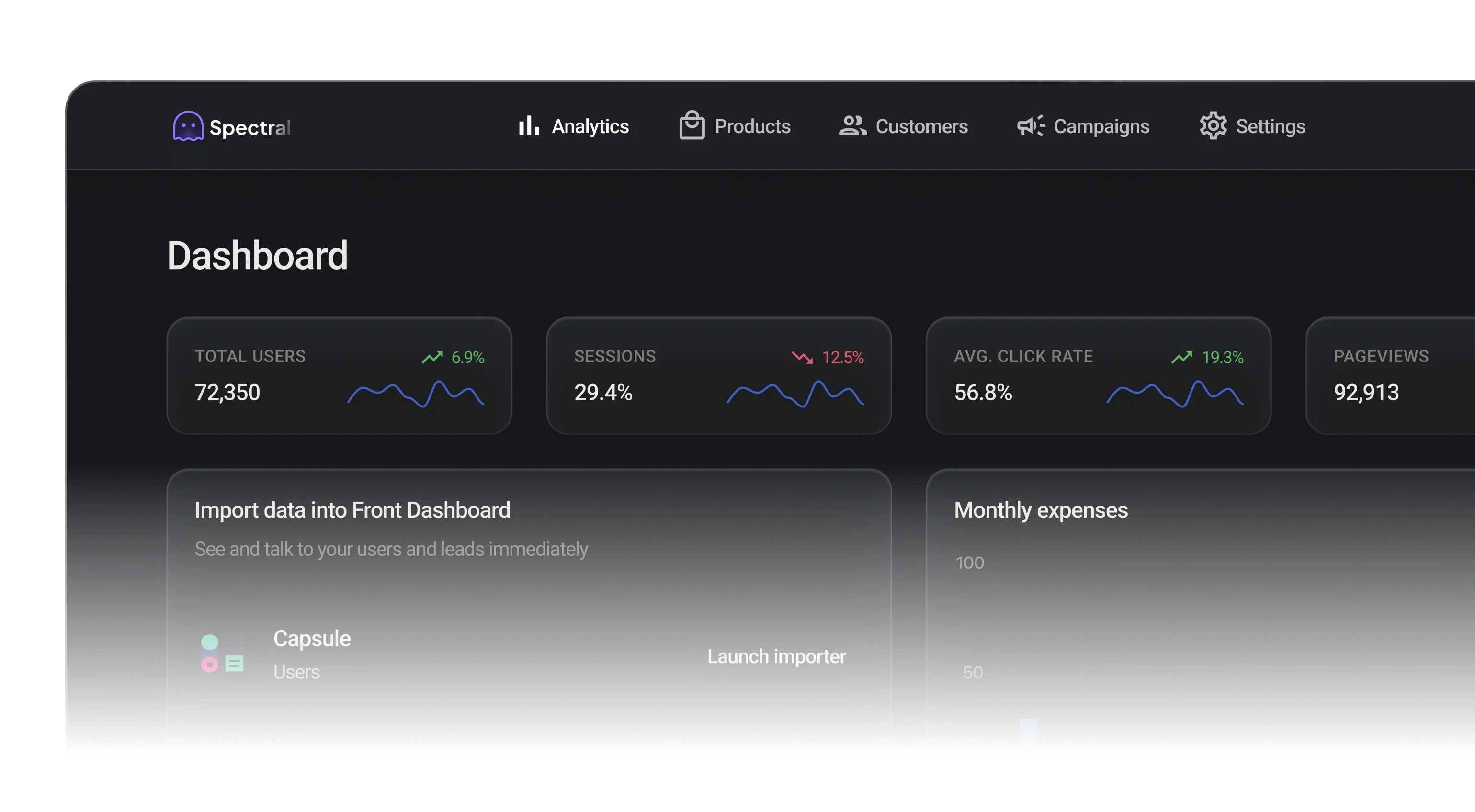Click the green trend arrow on Avg. Click Rate
The image size is (1475, 812).
(x=1181, y=357)
